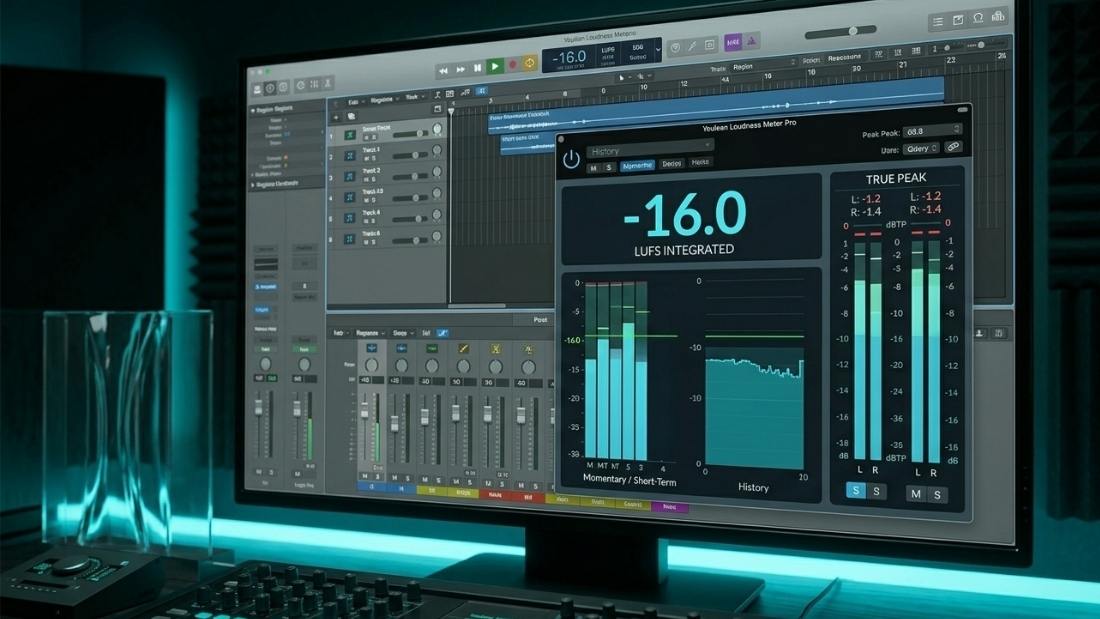1100x619 pixels.
Task: Click the blue highlighted snap icon above ruler
Action: pyautogui.click(x=481, y=91)
